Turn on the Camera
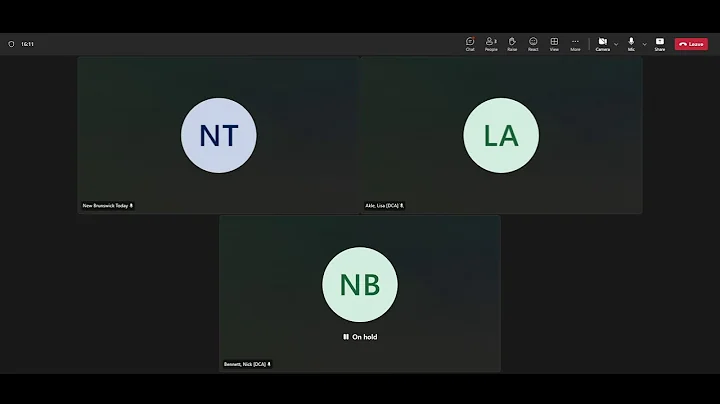The image size is (720, 404). tap(602, 44)
